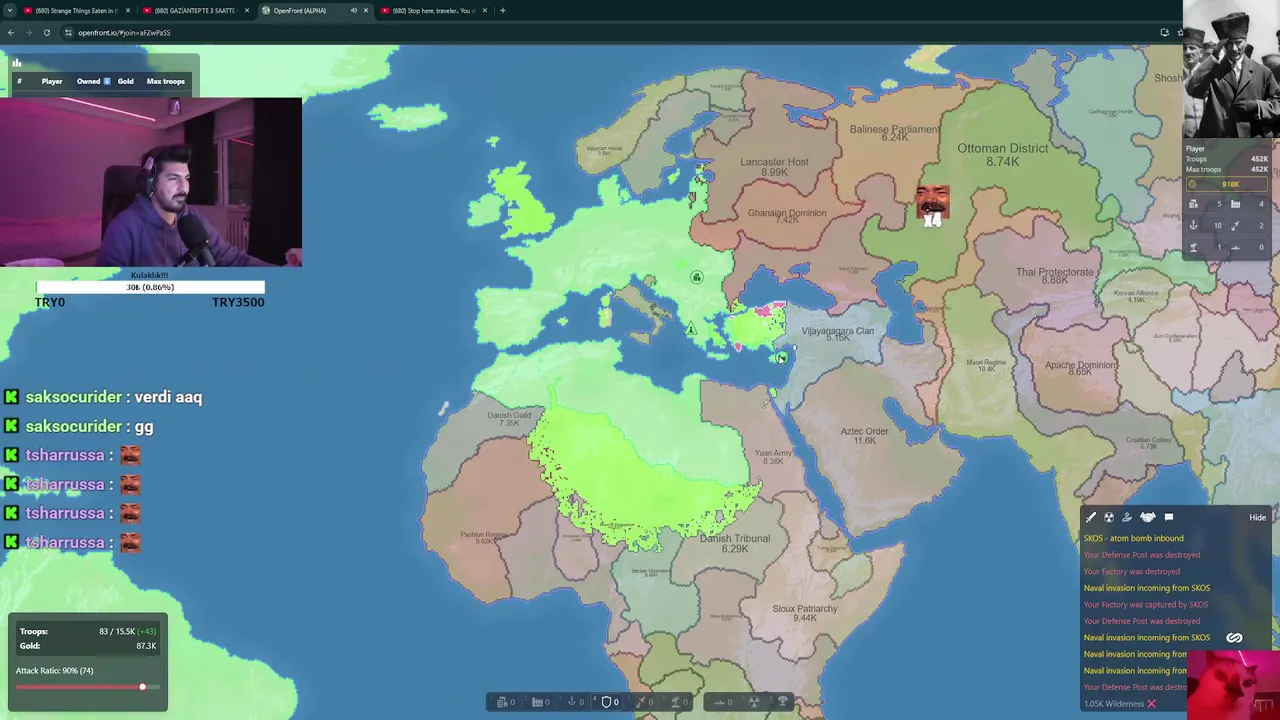The width and height of the screenshot is (1280, 720).
Task: Adjust the Attack Ratio slider handle
Action: [x=142, y=687]
